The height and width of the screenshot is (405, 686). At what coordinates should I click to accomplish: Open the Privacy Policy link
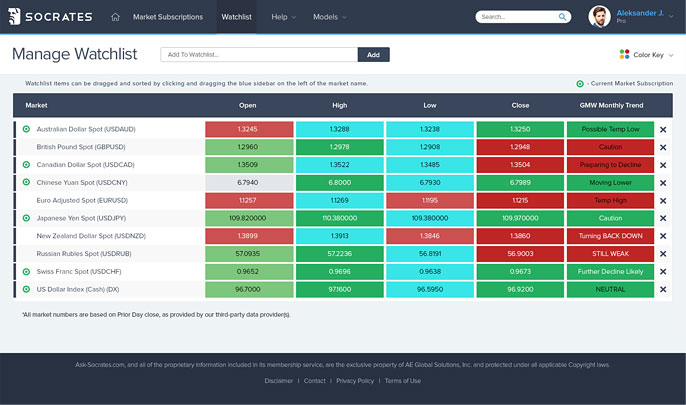[355, 381]
